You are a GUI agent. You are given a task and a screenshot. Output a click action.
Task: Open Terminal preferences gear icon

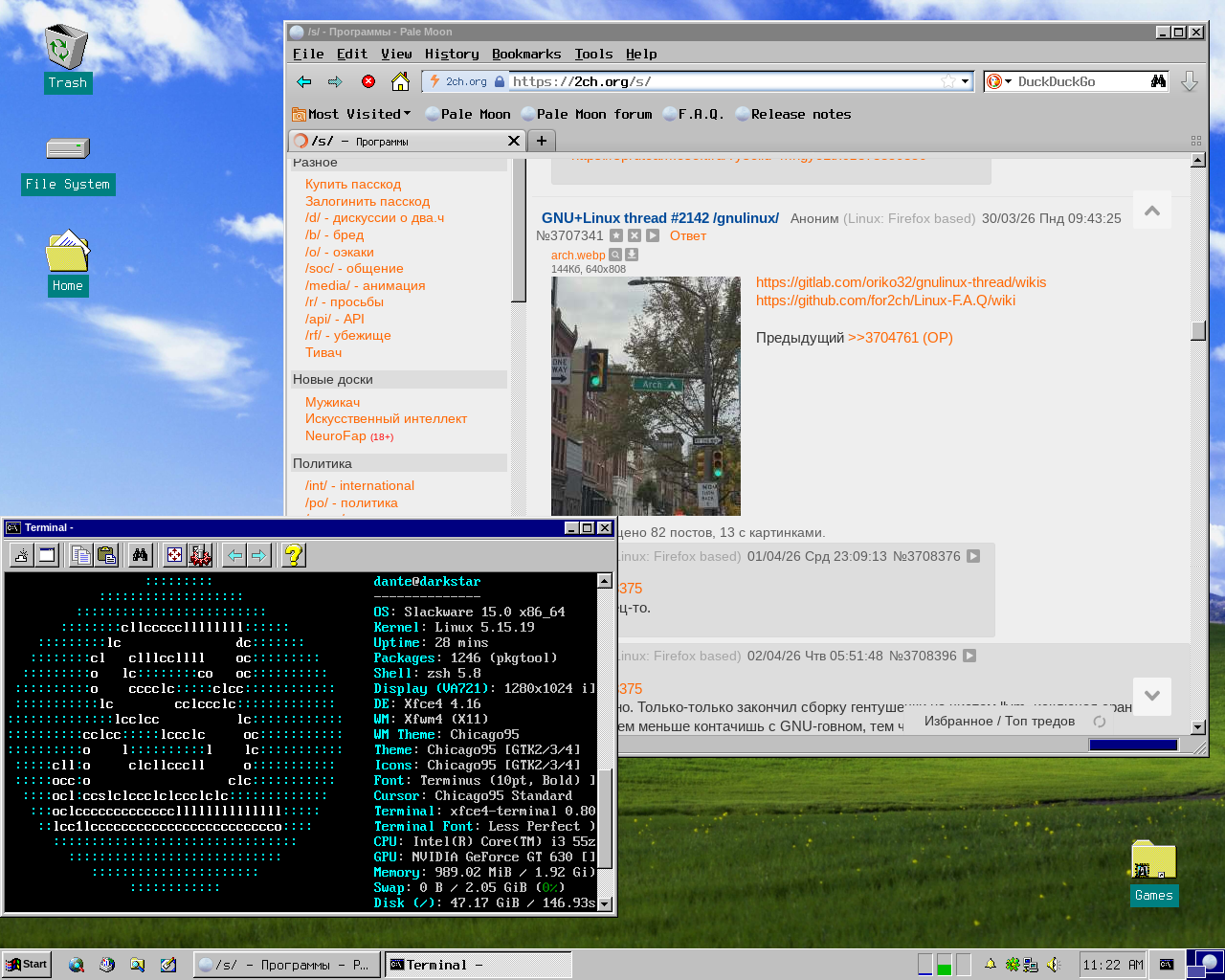(x=200, y=554)
